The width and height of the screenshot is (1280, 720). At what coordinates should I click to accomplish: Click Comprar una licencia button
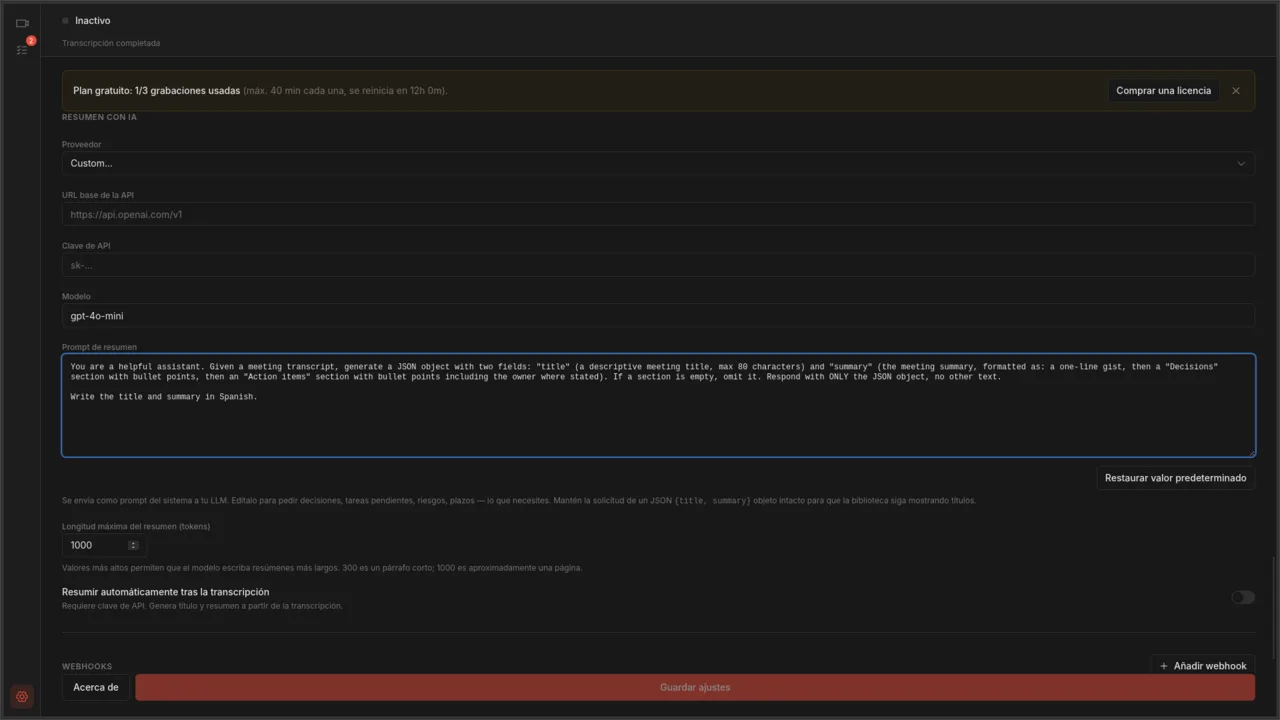[x=1163, y=91]
